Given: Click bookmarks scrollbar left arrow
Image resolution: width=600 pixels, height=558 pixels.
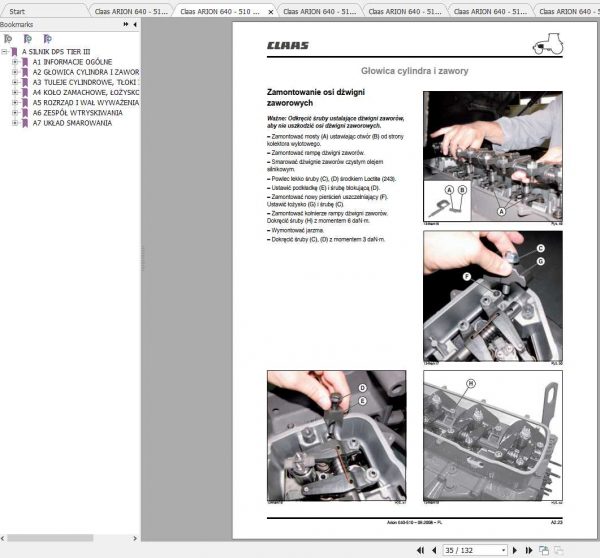Looking at the screenshot, I should [3, 538].
